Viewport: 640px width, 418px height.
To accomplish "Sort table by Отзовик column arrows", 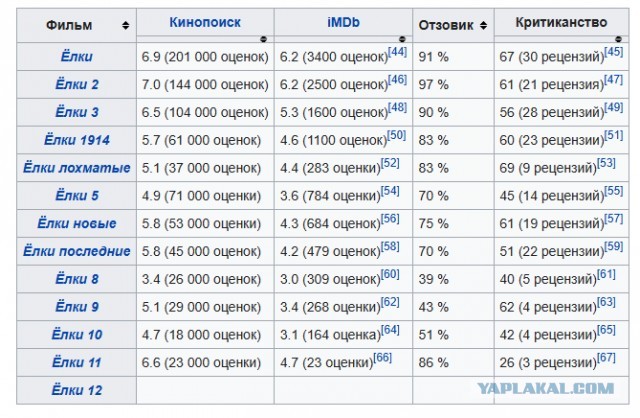I will (480, 24).
